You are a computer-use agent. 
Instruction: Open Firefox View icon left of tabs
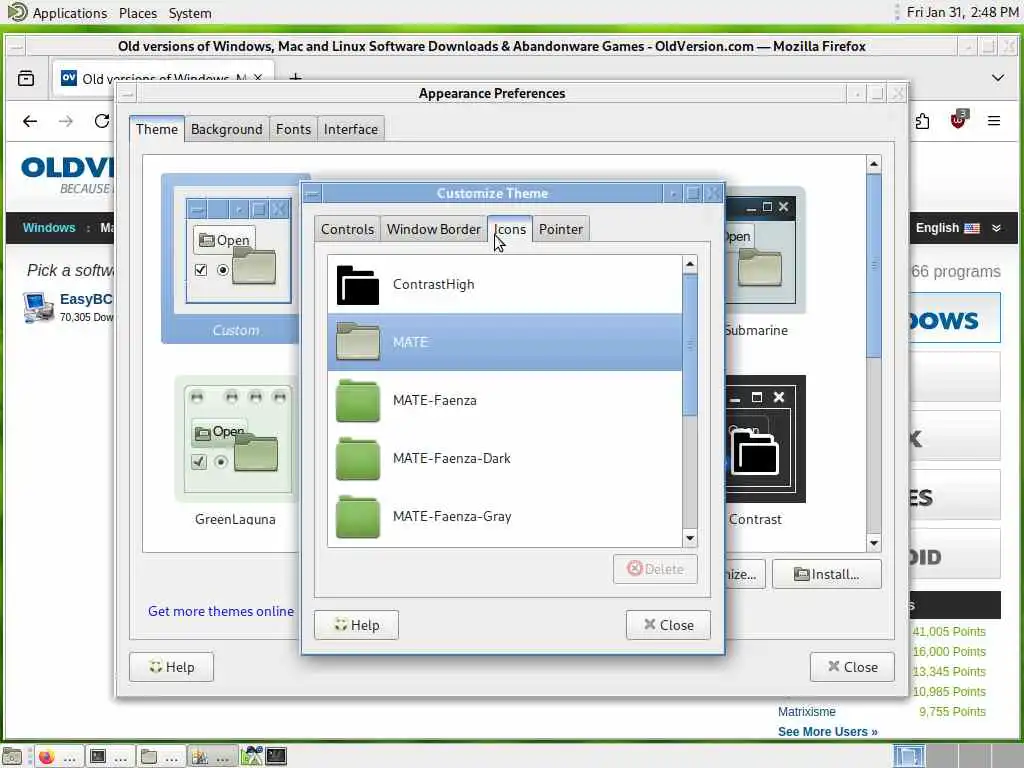tap(26, 78)
